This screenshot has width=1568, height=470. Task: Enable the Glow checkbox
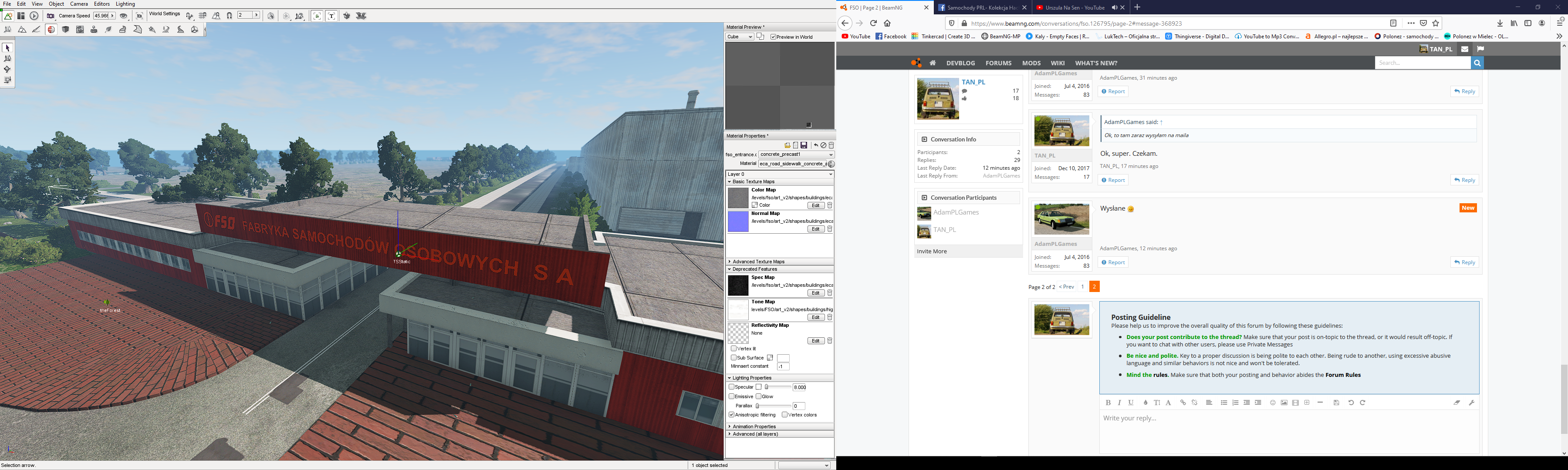click(x=758, y=396)
